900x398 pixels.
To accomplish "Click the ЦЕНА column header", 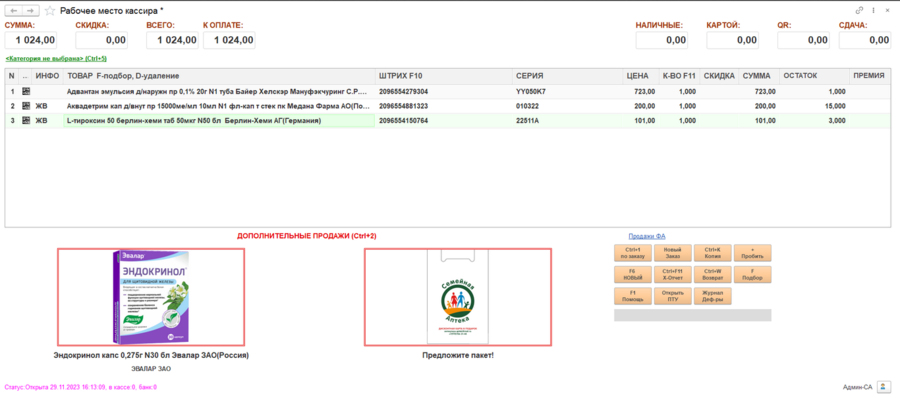I will (641, 76).
